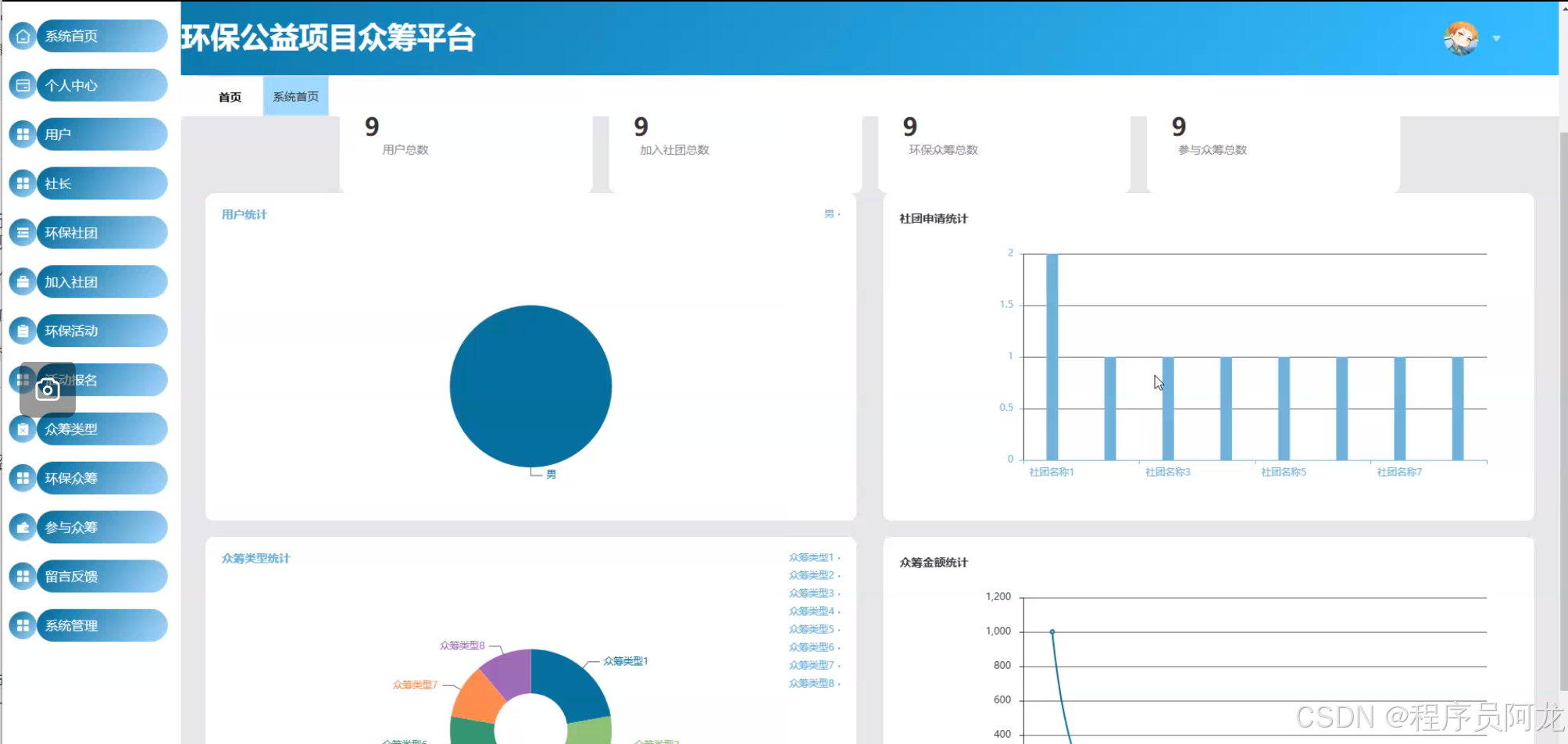Open the 留言反馈 sidebar menu

[x=102, y=577]
